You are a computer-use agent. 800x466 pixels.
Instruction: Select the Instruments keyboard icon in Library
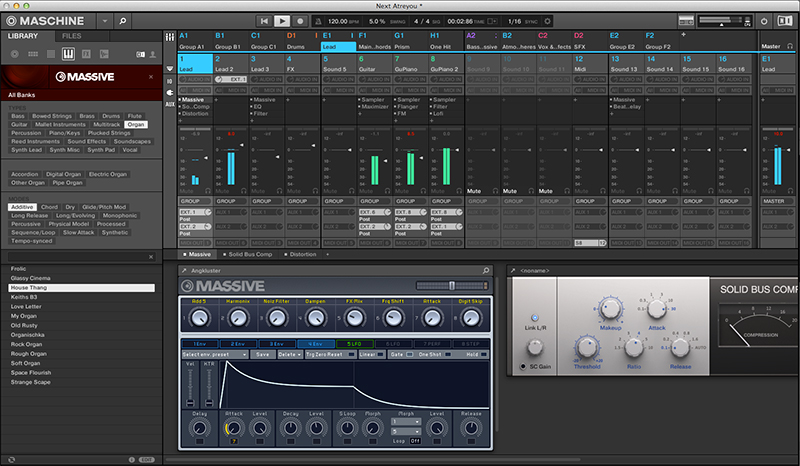coord(68,52)
